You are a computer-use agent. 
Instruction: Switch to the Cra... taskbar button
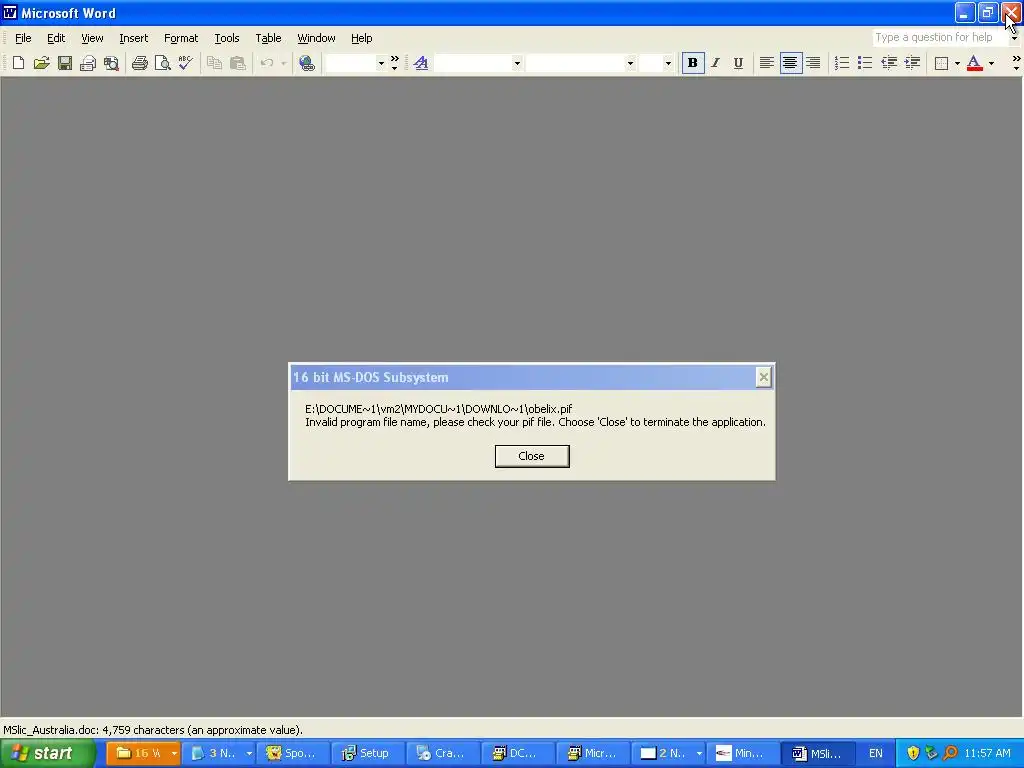click(x=442, y=753)
